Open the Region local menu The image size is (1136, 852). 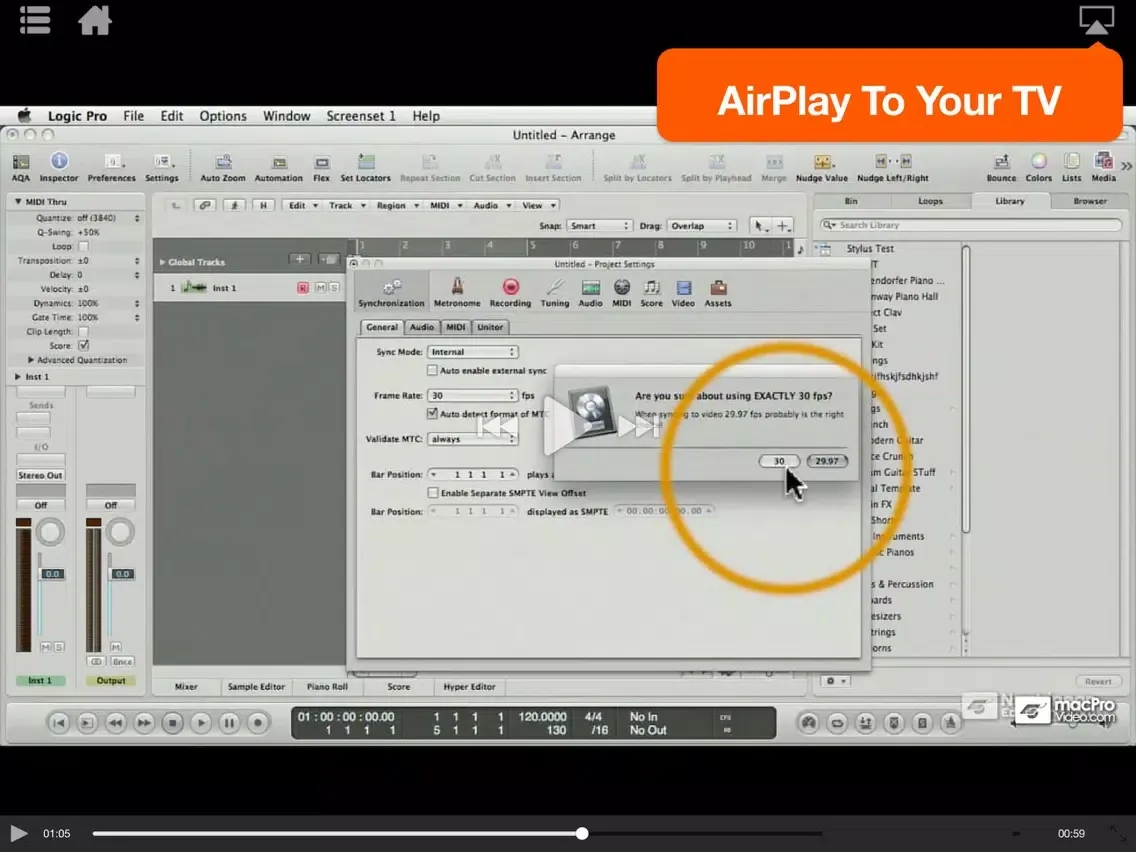tap(398, 206)
